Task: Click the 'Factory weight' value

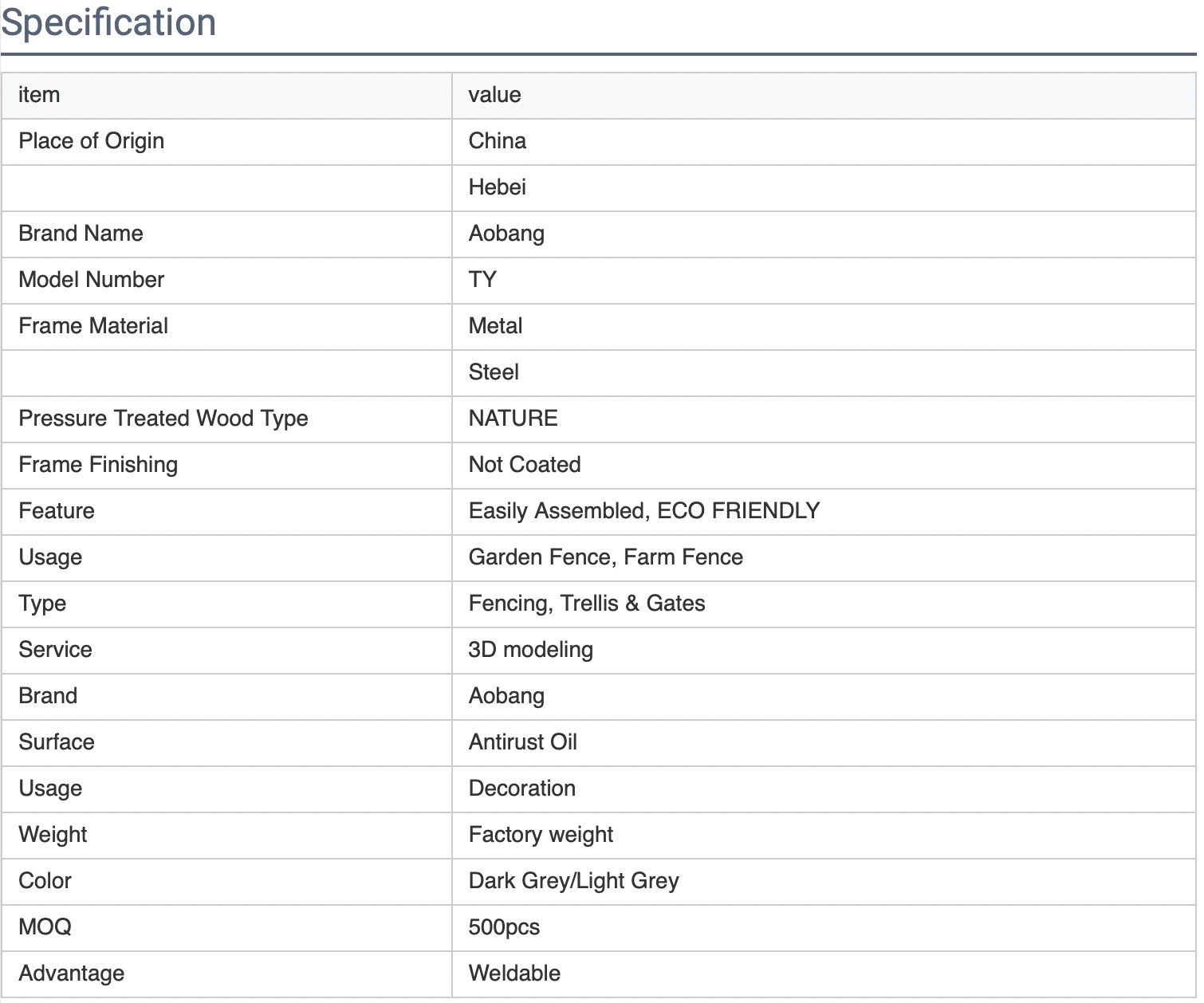Action: click(541, 835)
